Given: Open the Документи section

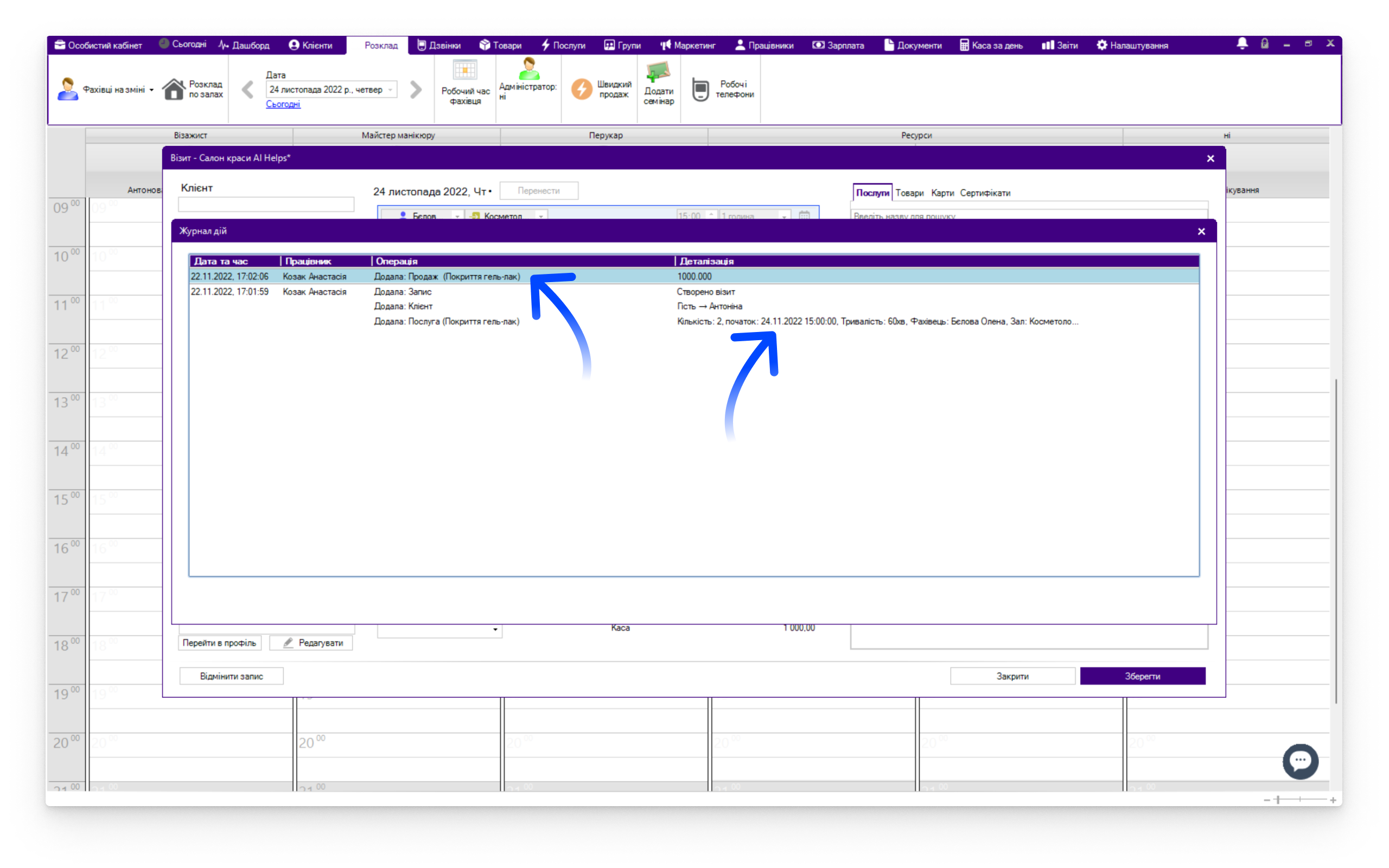Looking at the screenshot, I should [913, 45].
